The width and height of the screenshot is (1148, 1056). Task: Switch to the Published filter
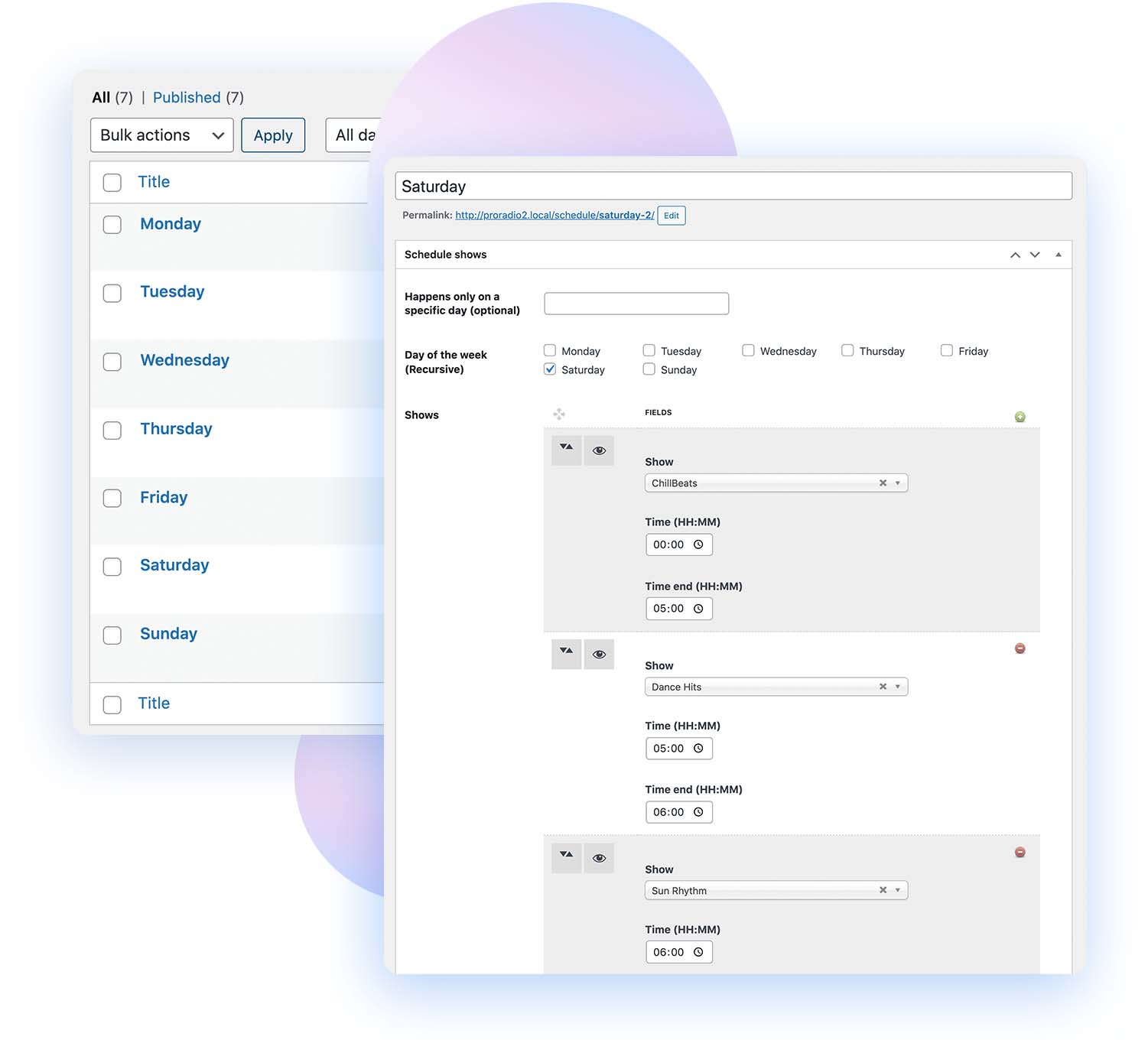coord(187,97)
